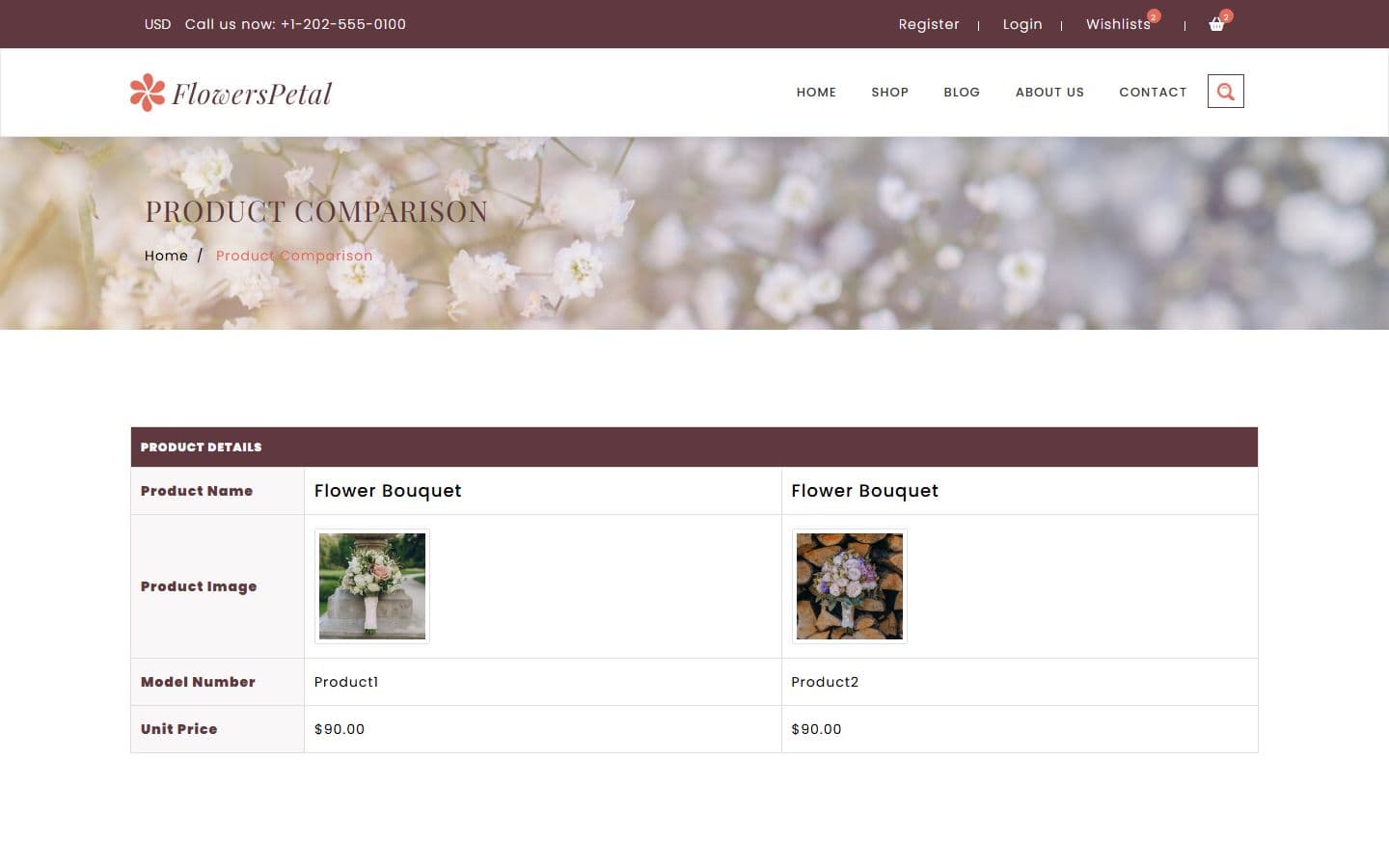Open the About Us menu item
The height and width of the screenshot is (868, 1389).
[x=1049, y=92]
